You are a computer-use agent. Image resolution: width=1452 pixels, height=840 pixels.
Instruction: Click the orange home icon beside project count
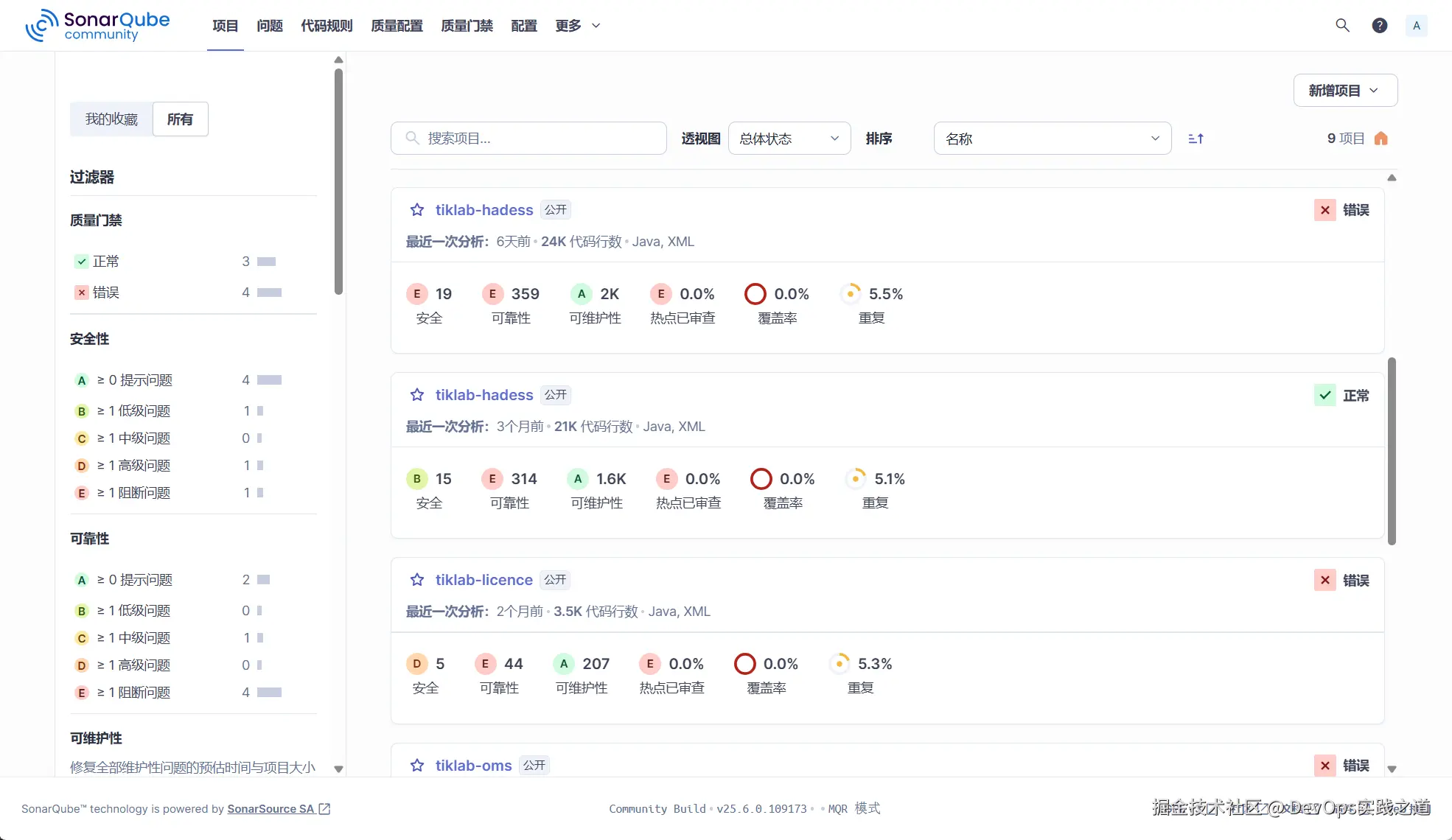1381,139
